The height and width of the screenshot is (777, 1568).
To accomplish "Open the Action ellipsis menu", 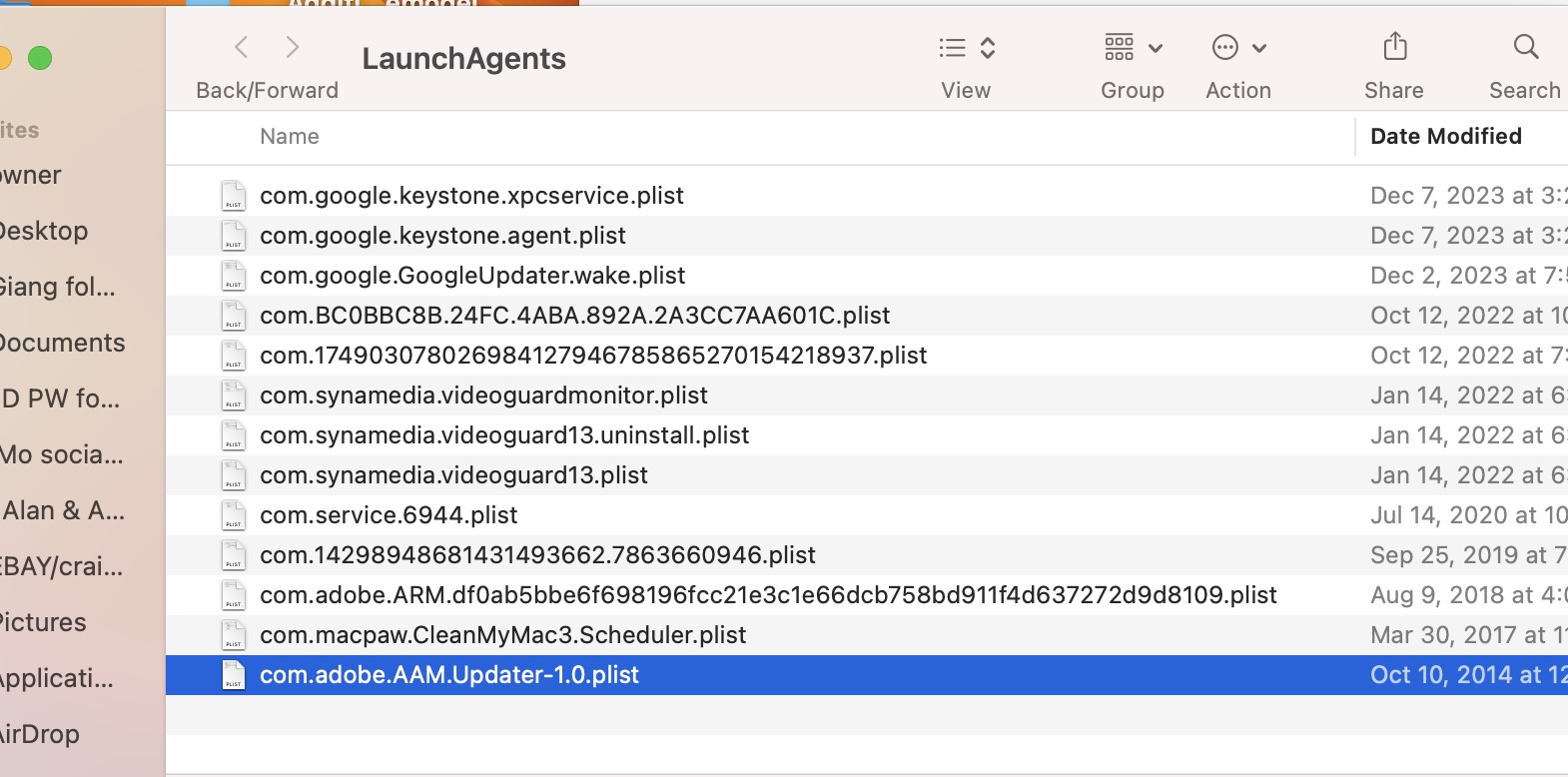I will 1238,48.
